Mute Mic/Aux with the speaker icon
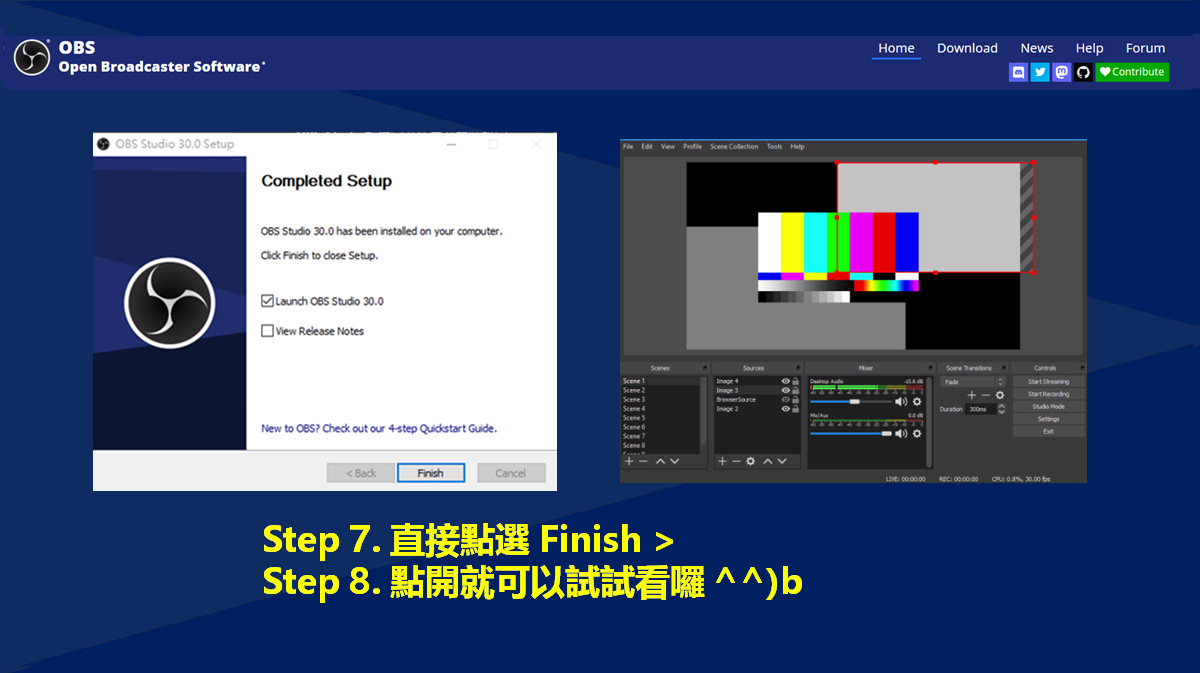 coord(901,433)
